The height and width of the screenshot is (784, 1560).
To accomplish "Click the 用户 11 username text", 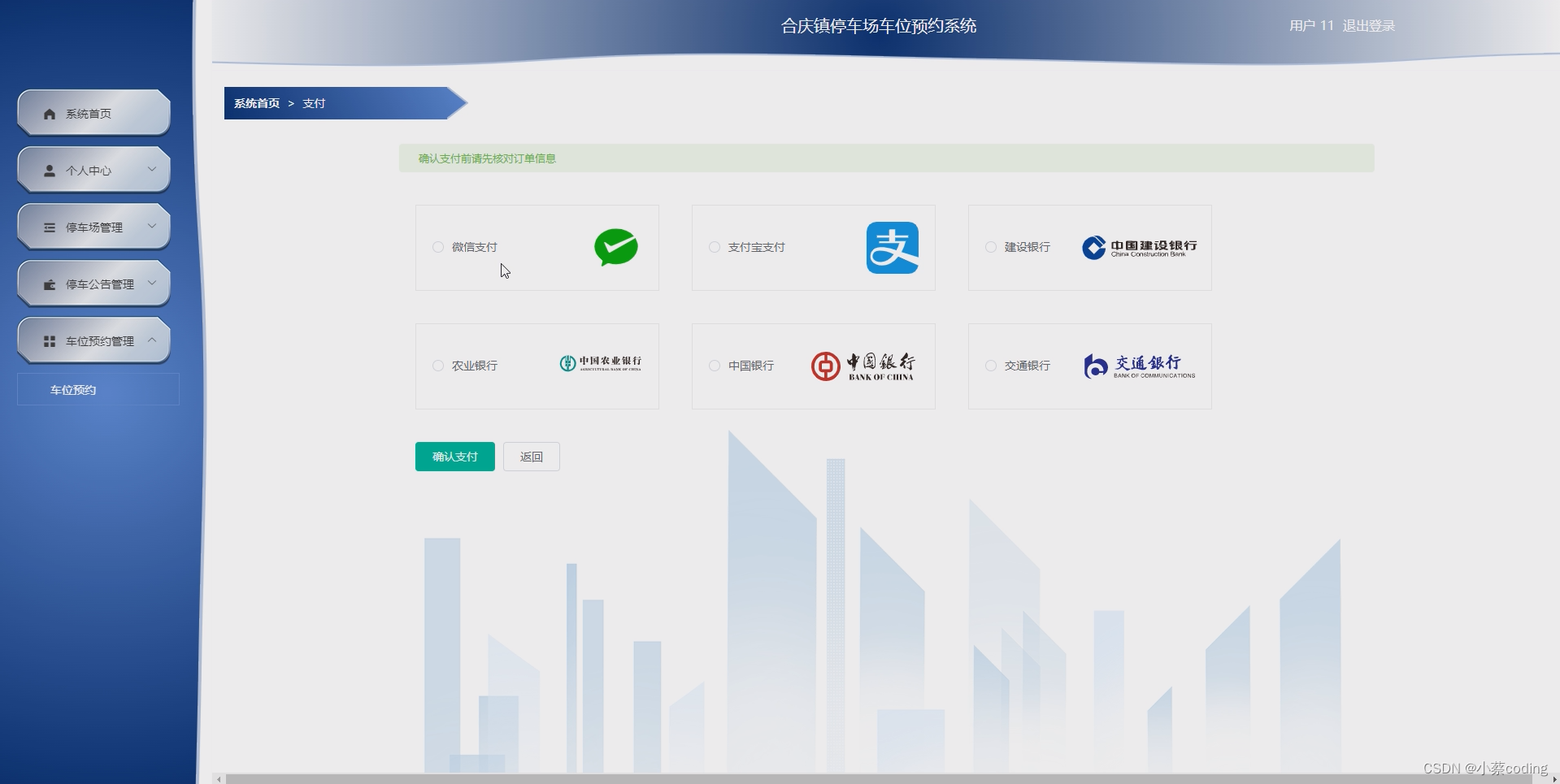I will (1312, 26).
